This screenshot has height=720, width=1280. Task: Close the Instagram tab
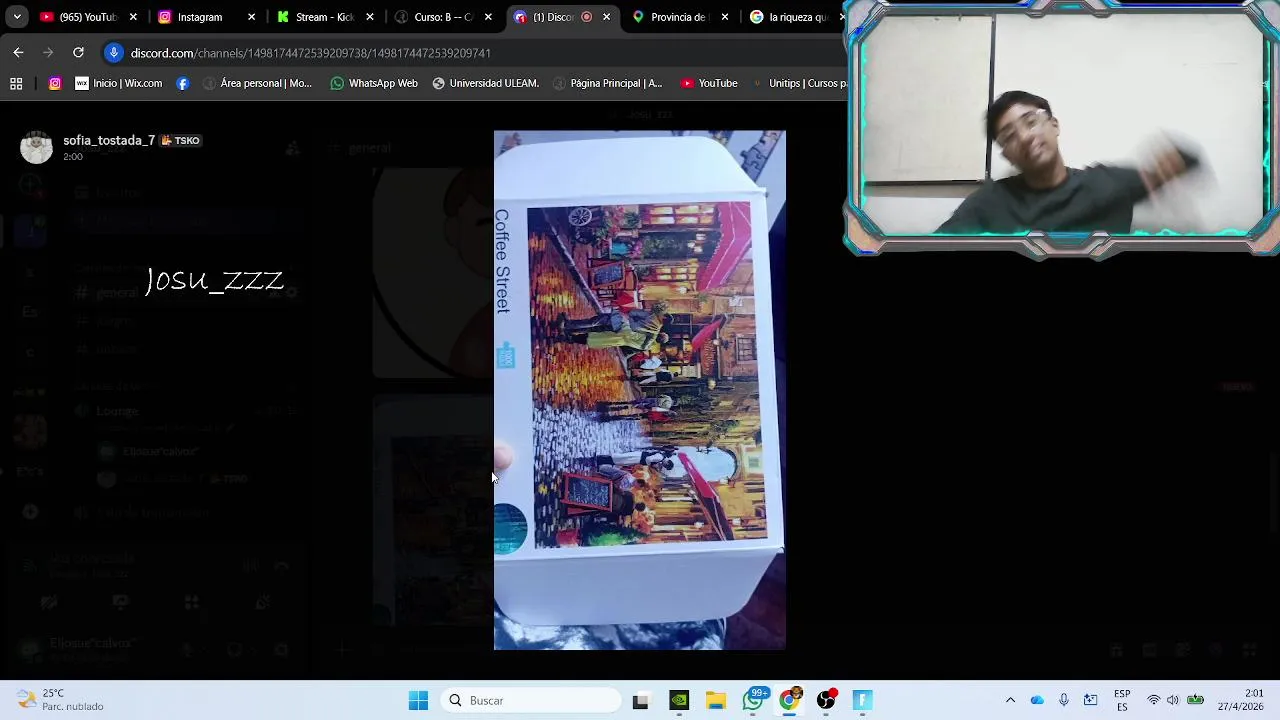251,17
